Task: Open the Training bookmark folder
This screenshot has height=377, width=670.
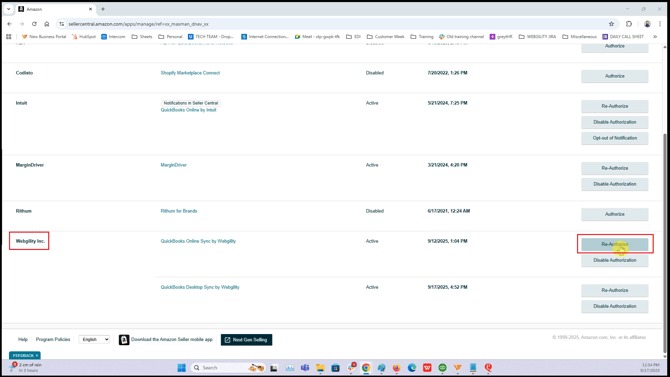Action: tap(422, 37)
